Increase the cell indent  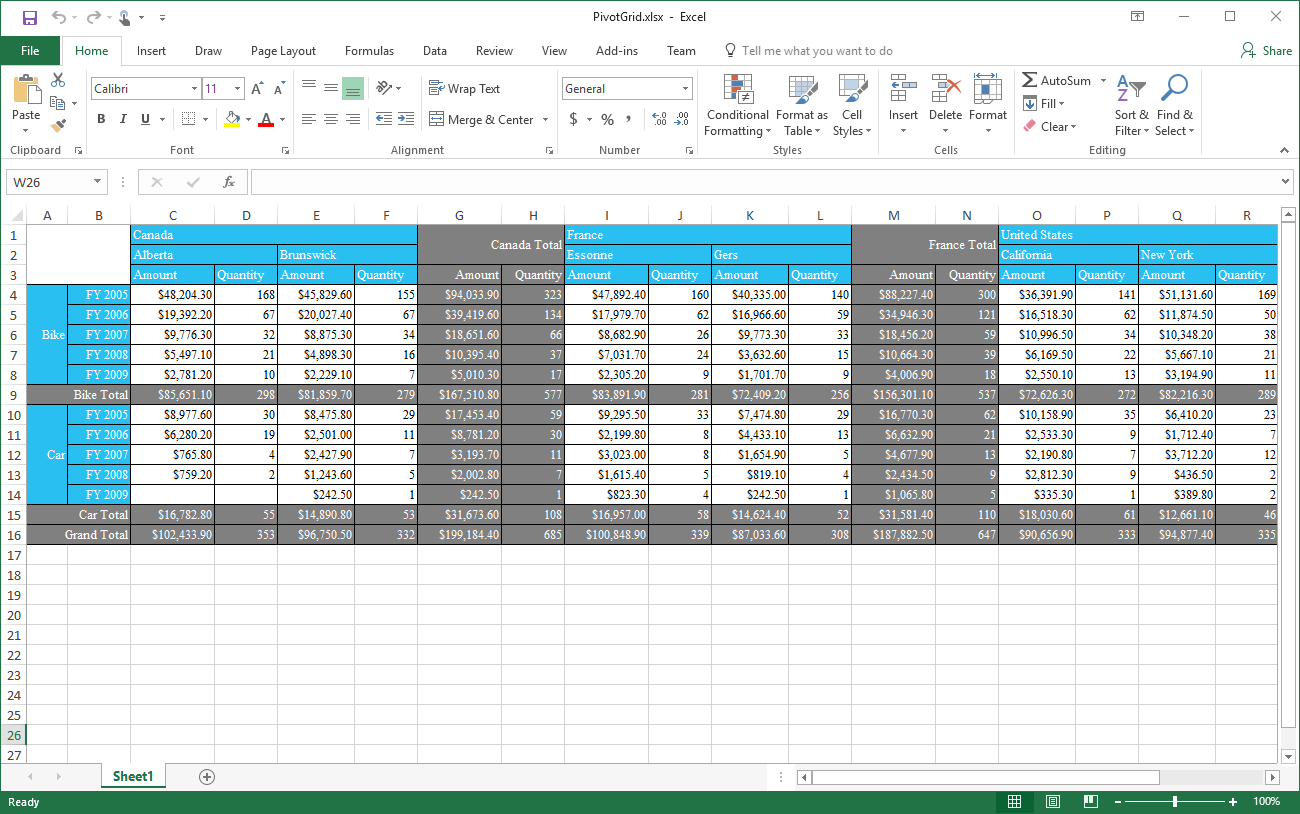click(406, 119)
